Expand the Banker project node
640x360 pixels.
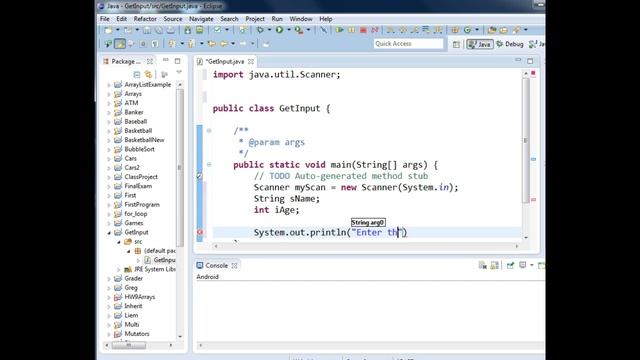pos(109,112)
